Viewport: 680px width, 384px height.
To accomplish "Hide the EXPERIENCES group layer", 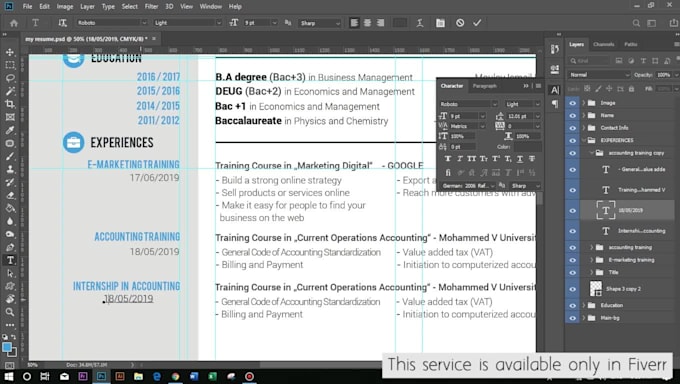I will coord(572,140).
